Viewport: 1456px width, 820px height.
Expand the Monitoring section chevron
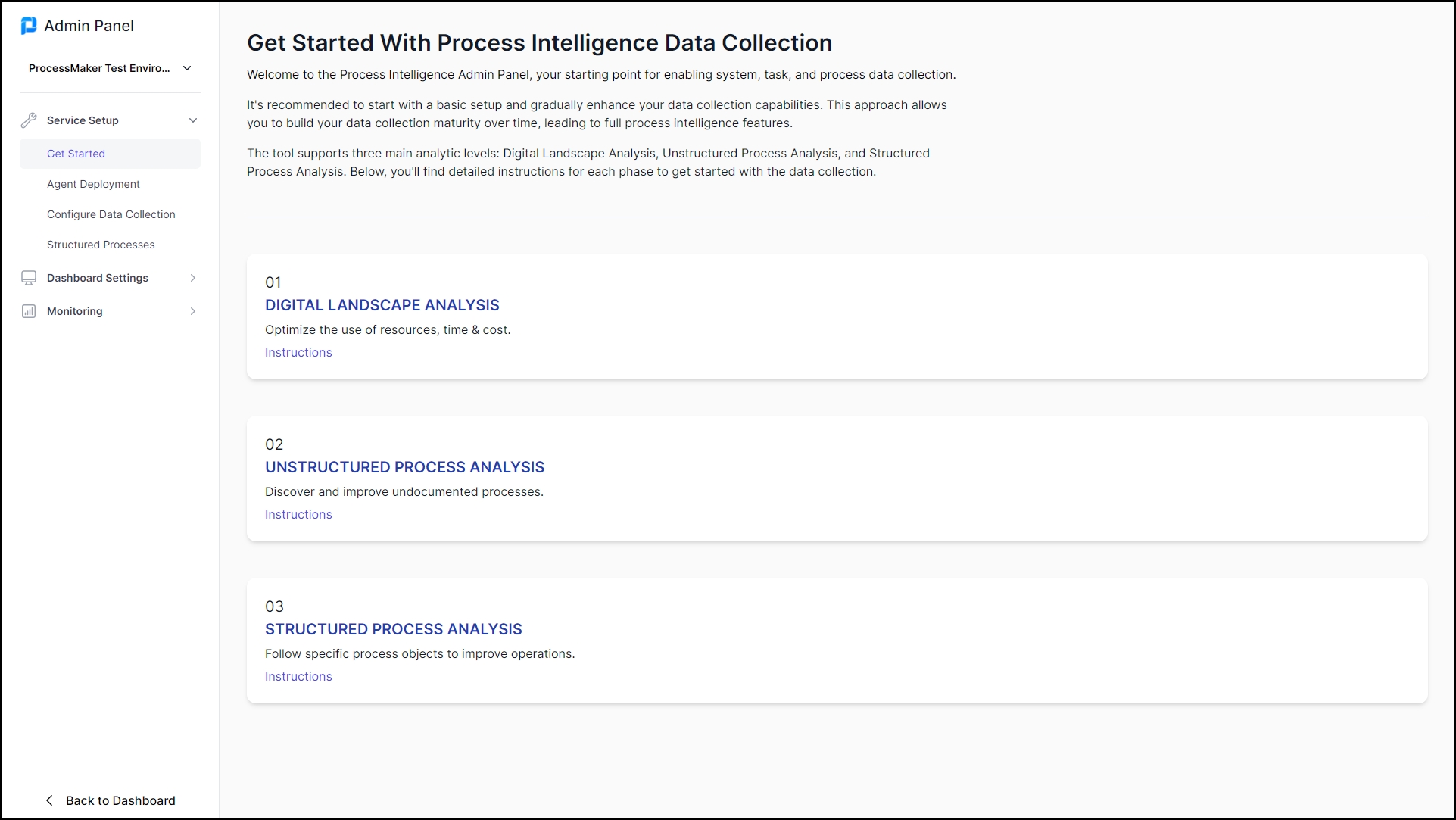(193, 311)
